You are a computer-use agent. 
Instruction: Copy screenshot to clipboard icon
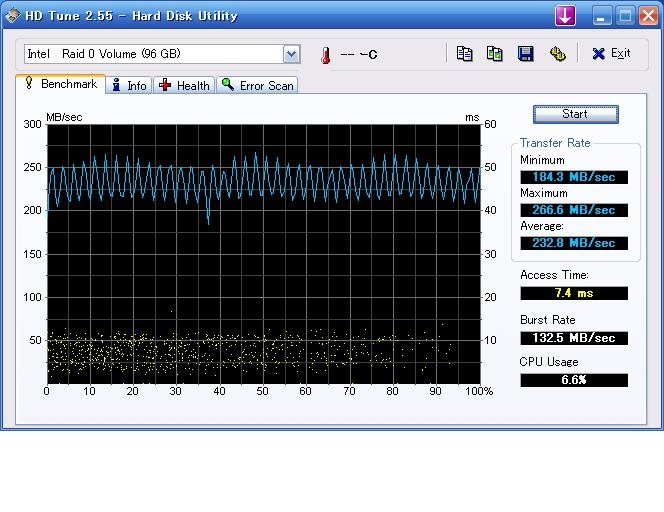click(x=495, y=54)
